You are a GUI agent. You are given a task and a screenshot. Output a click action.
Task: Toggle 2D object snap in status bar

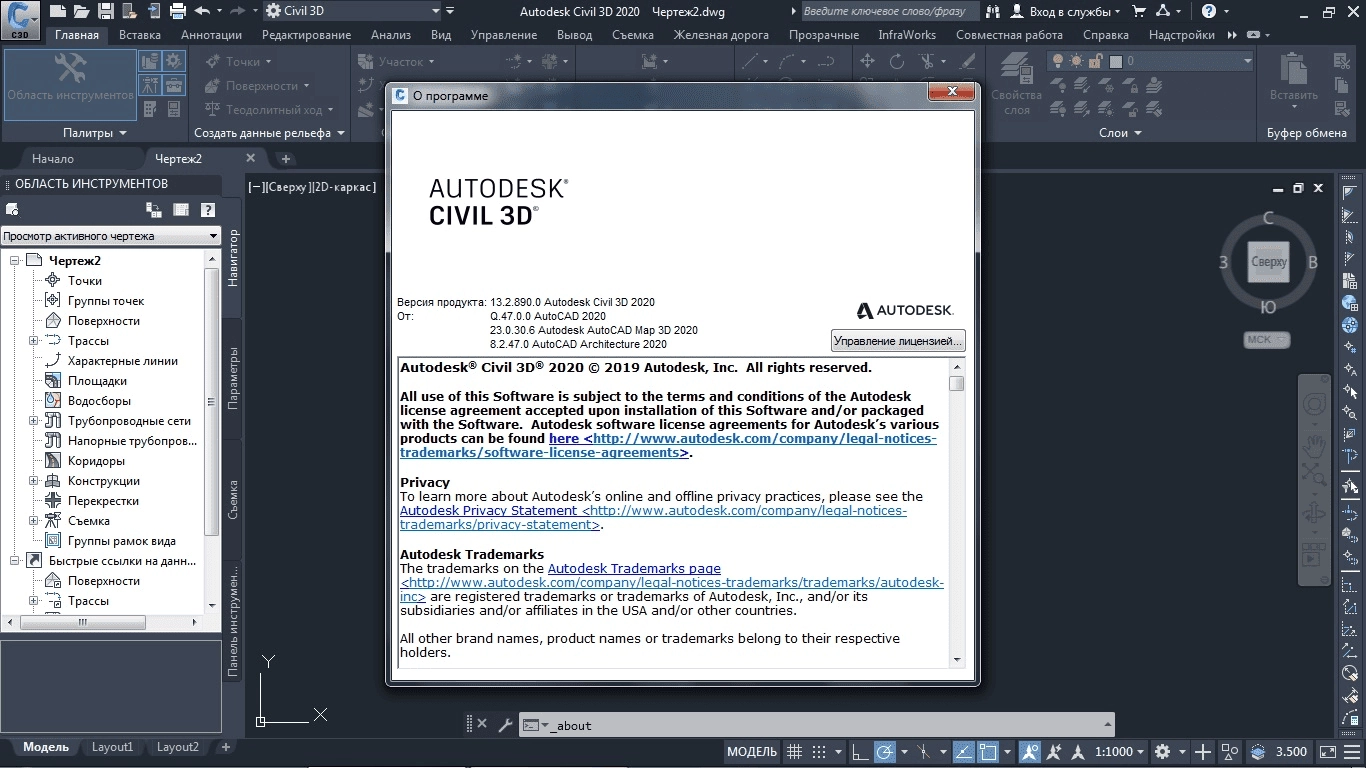point(988,751)
